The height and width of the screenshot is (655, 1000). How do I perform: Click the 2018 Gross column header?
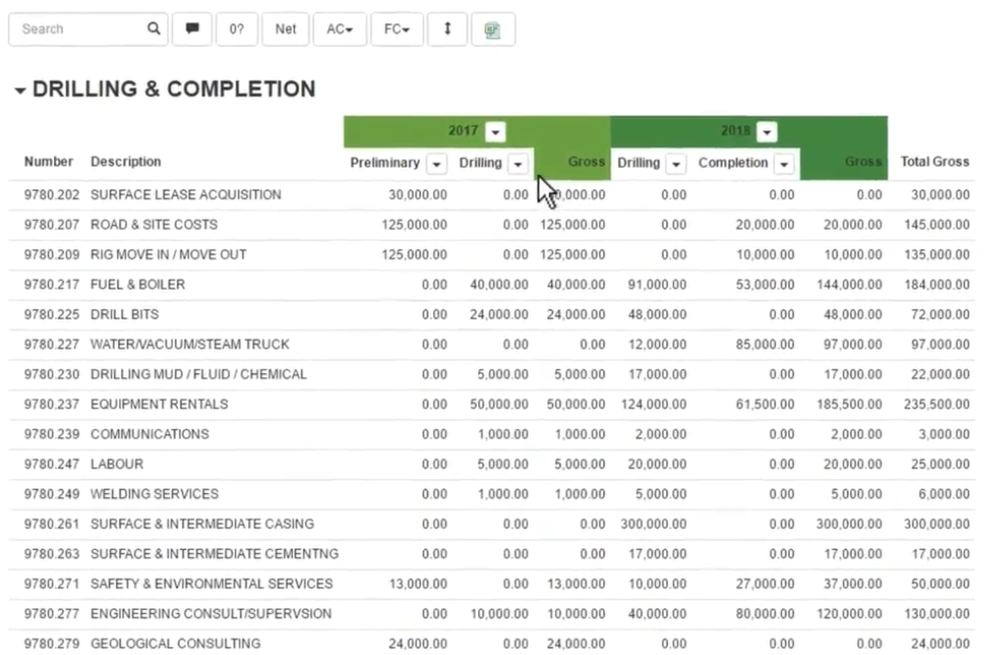point(863,162)
